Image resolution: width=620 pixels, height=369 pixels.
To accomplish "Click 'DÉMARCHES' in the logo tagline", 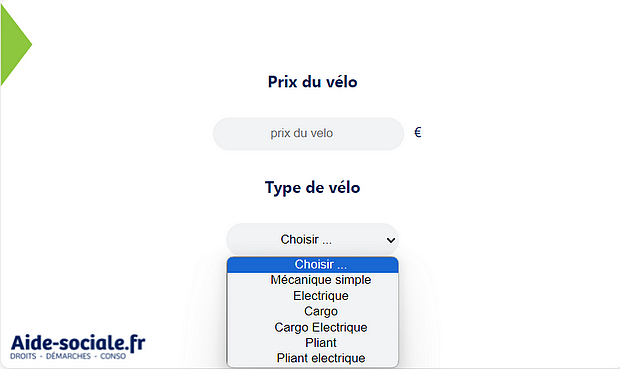I will point(68,356).
